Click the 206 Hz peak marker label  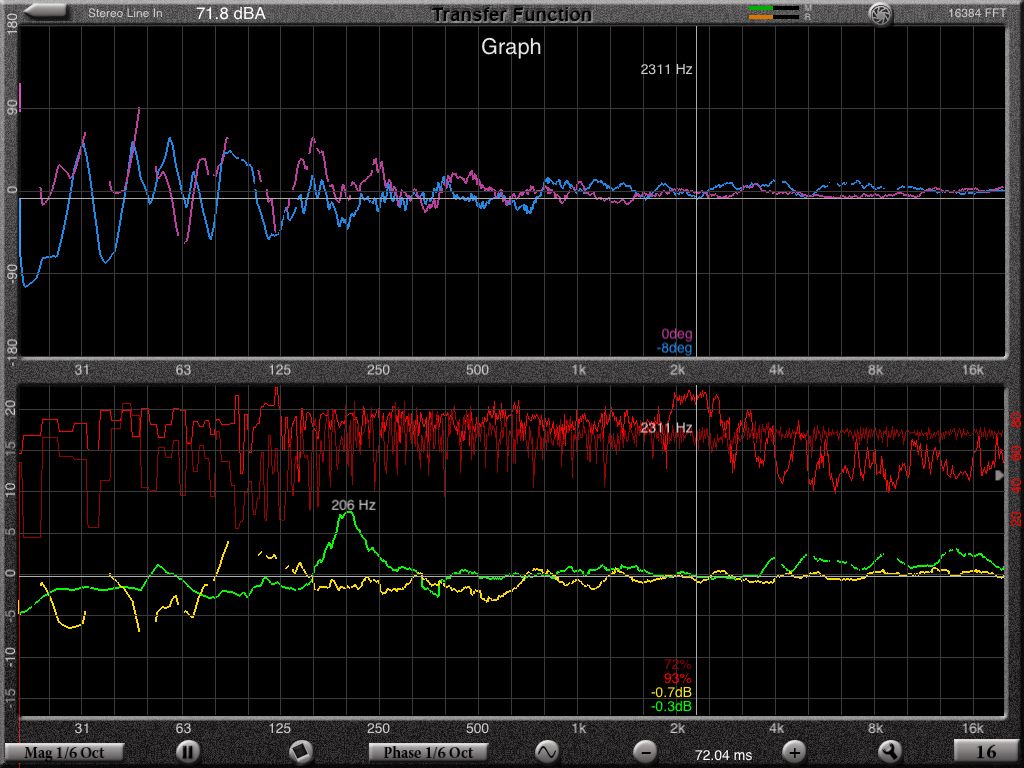pyautogui.click(x=353, y=506)
